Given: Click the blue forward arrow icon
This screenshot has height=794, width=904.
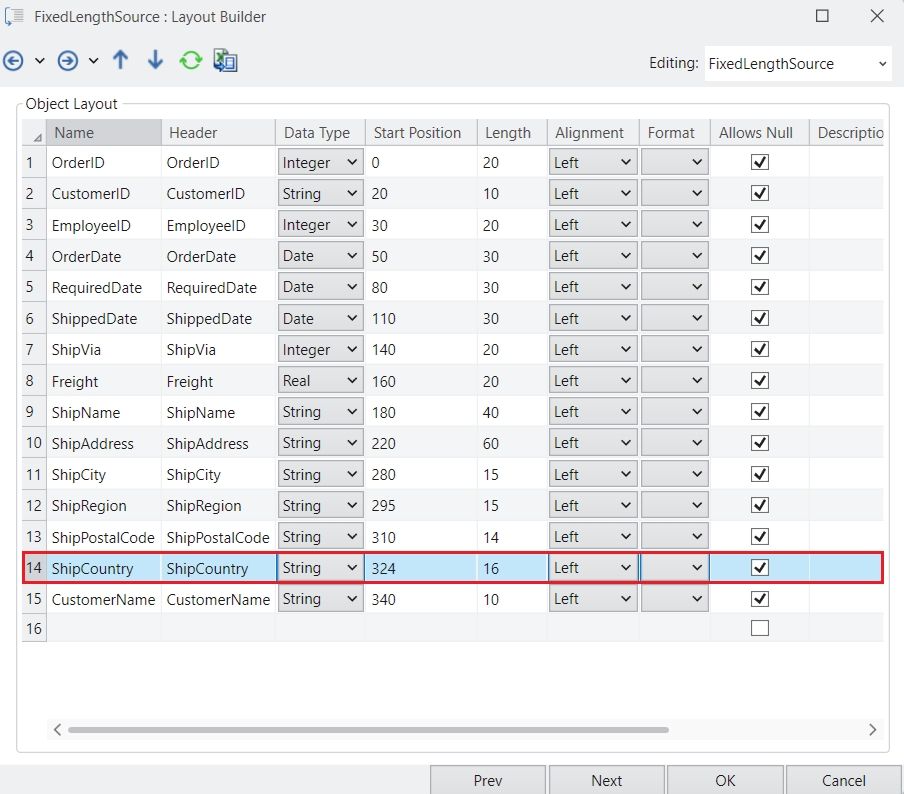Looking at the screenshot, I should coord(68,61).
